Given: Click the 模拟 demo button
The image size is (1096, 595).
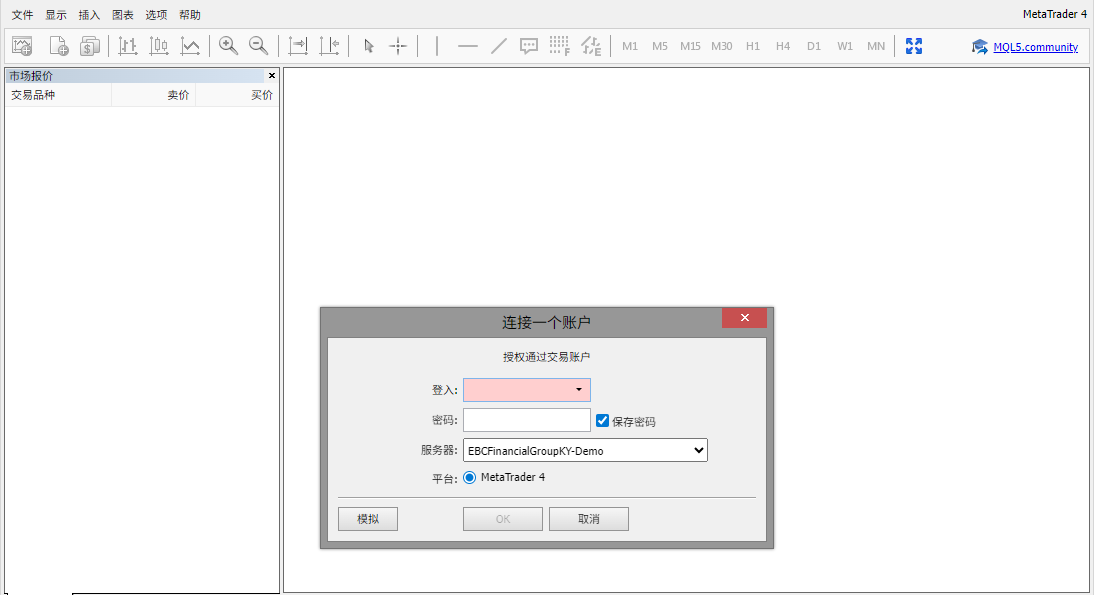Looking at the screenshot, I should pyautogui.click(x=368, y=519).
